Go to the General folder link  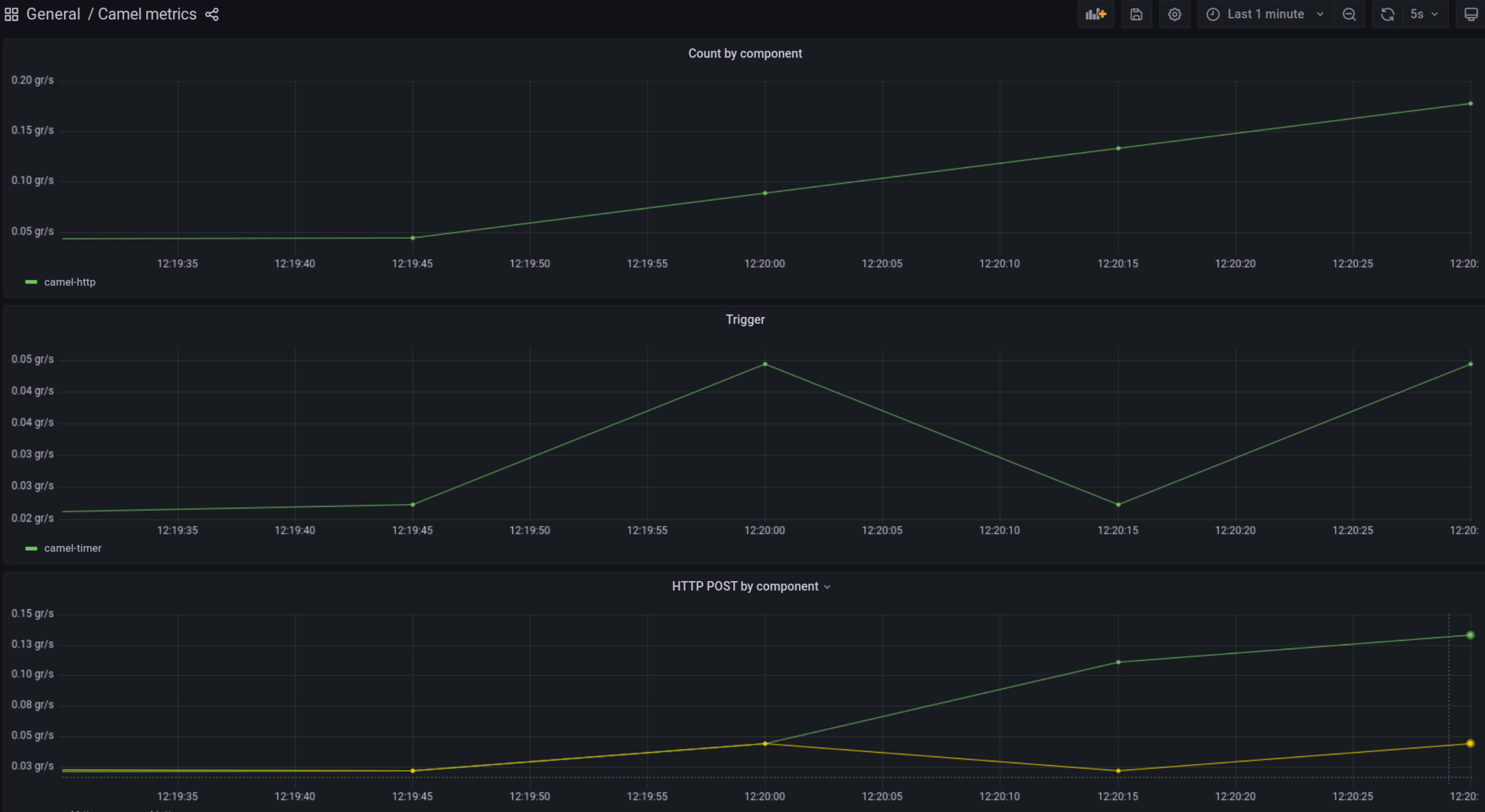(53, 14)
